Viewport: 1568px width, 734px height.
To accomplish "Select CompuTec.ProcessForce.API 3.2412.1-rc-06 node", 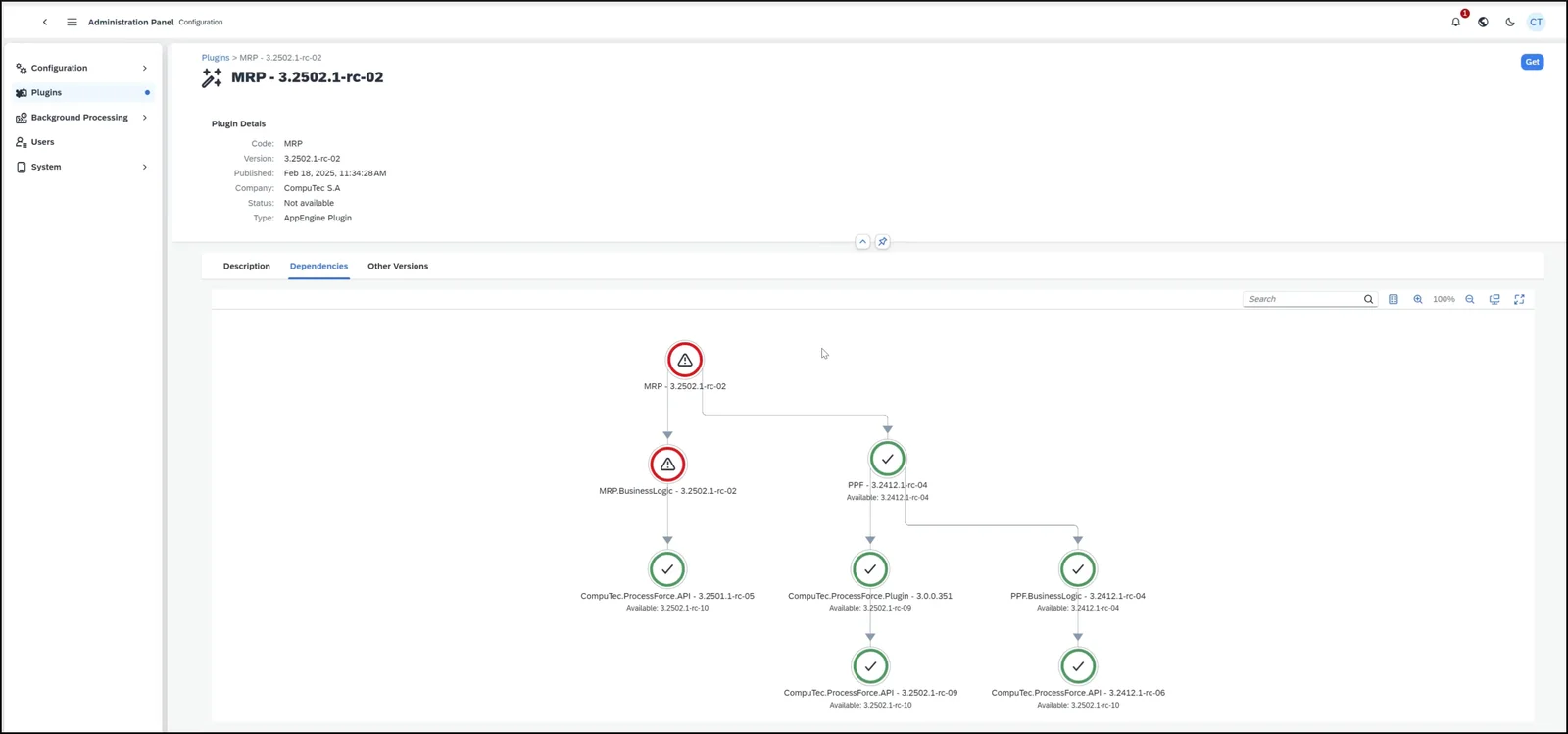I will (x=1078, y=666).
